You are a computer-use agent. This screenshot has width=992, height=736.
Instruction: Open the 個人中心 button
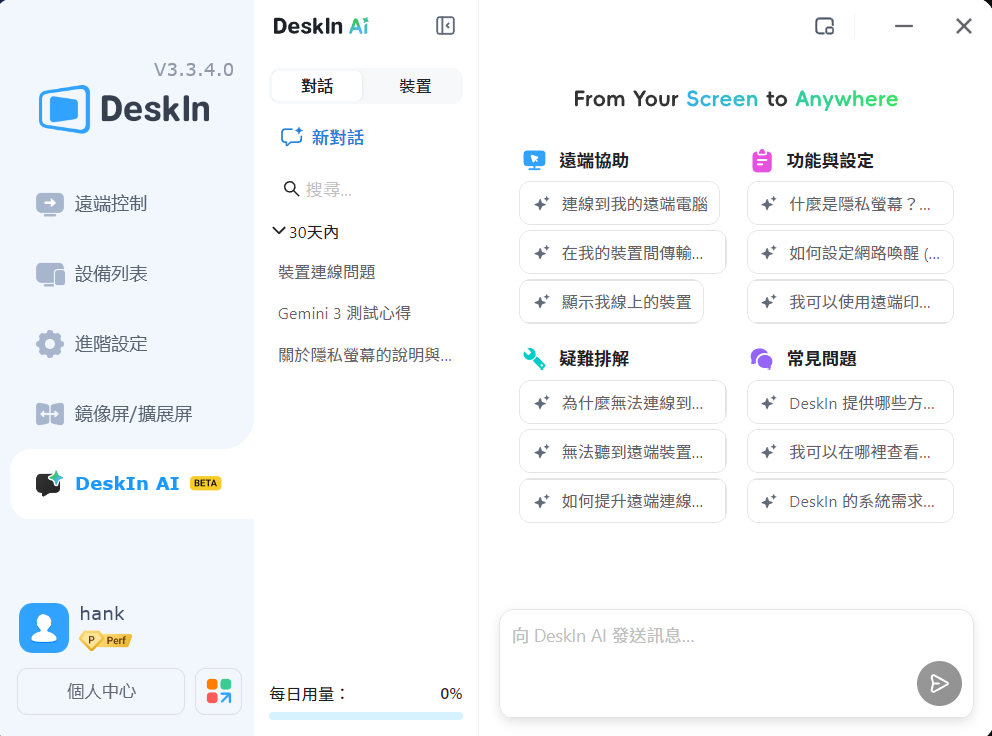click(101, 691)
